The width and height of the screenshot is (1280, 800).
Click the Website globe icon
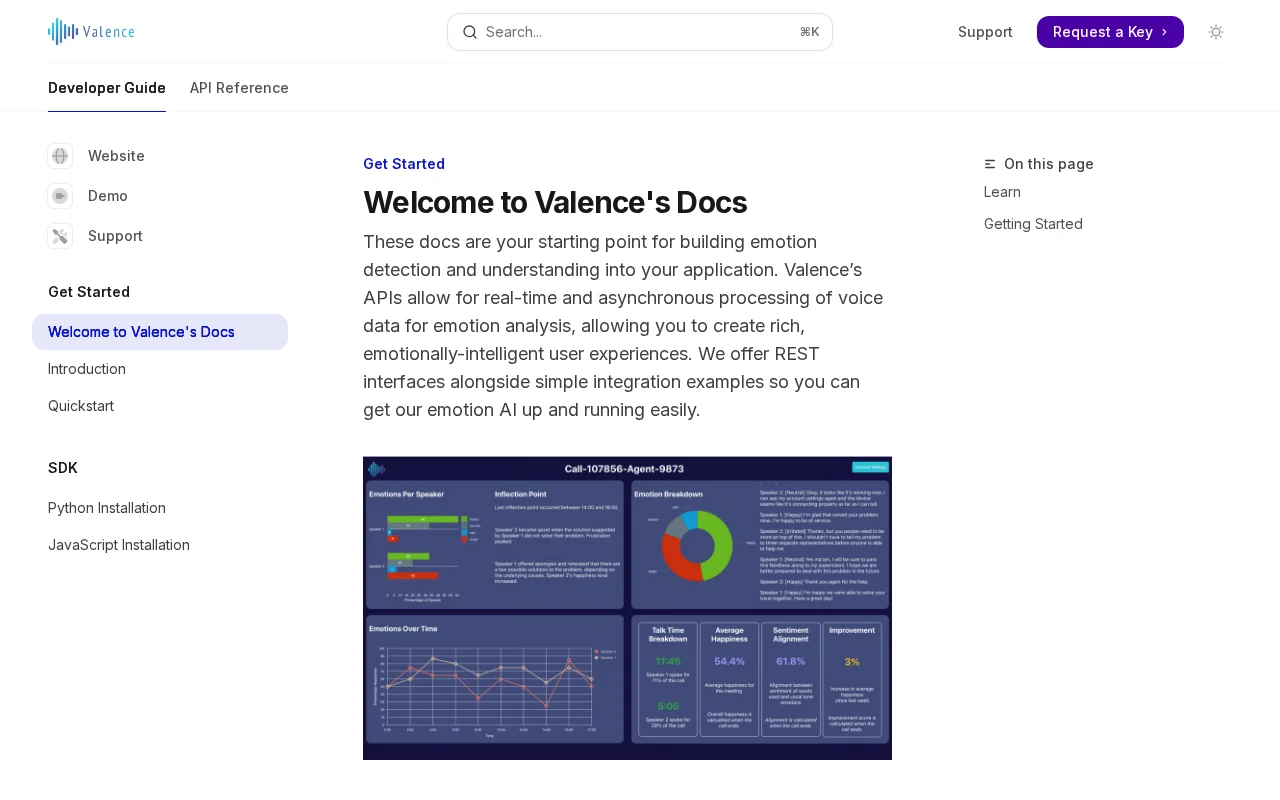(60, 156)
